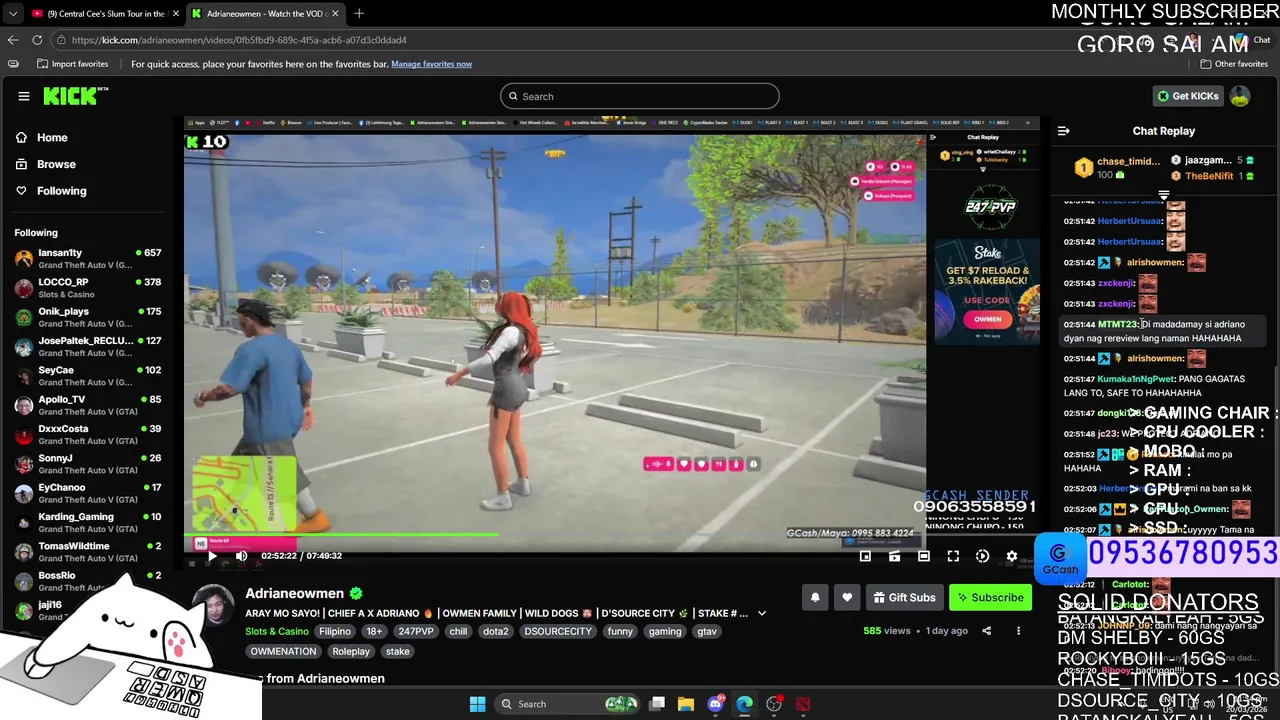Screen dimensions: 1280x720
Task: Open Discord from the taskbar
Action: click(x=715, y=704)
